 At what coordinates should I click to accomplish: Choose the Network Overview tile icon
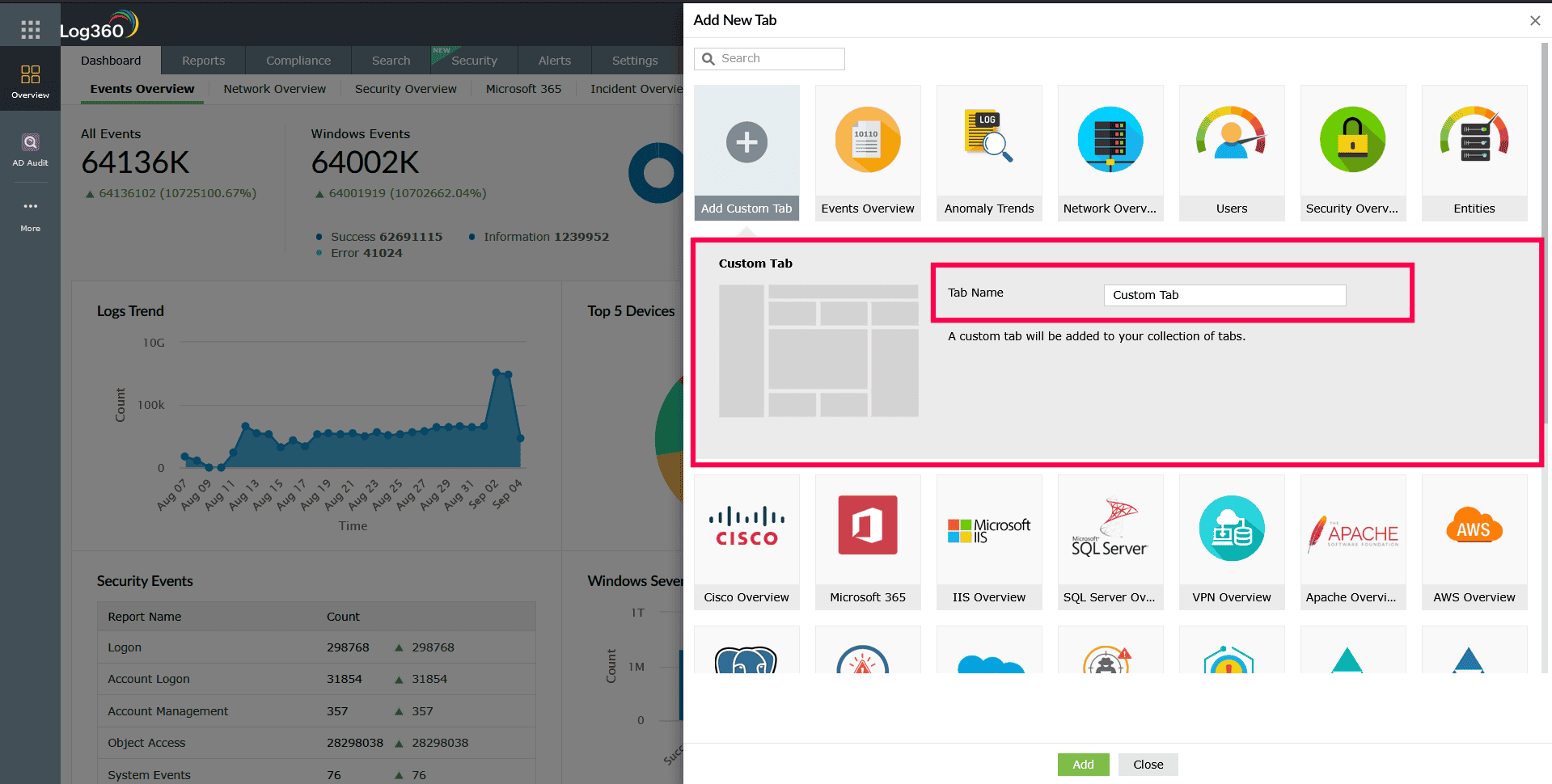click(1110, 140)
